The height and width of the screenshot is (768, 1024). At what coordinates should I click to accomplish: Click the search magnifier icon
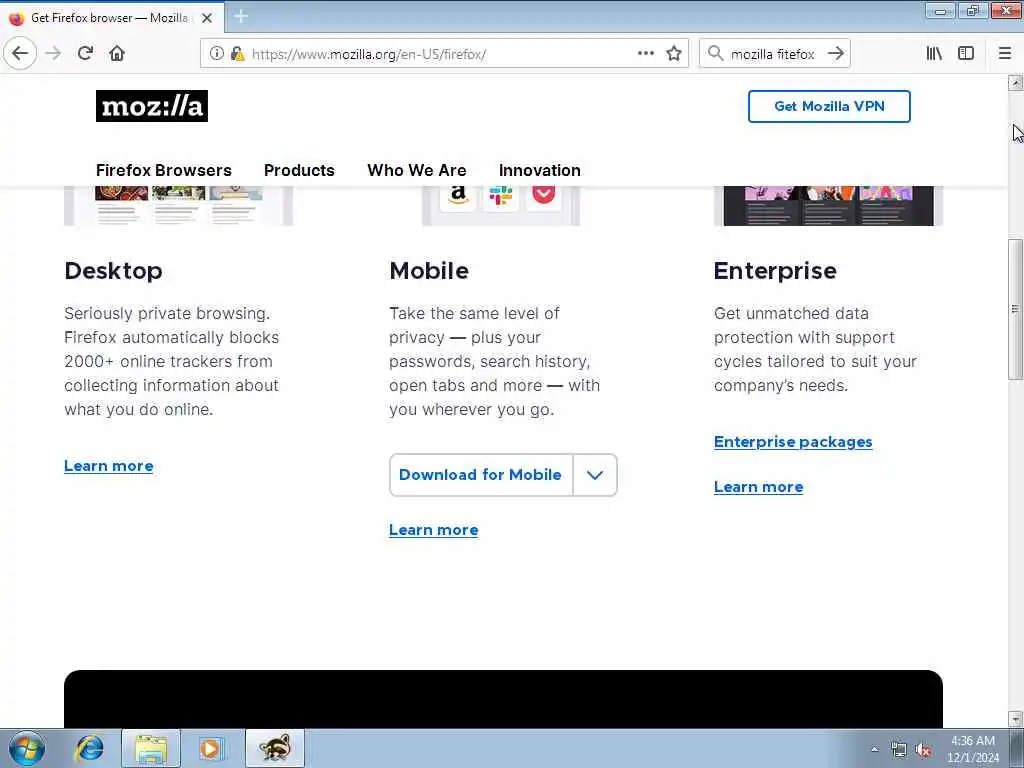[716, 54]
